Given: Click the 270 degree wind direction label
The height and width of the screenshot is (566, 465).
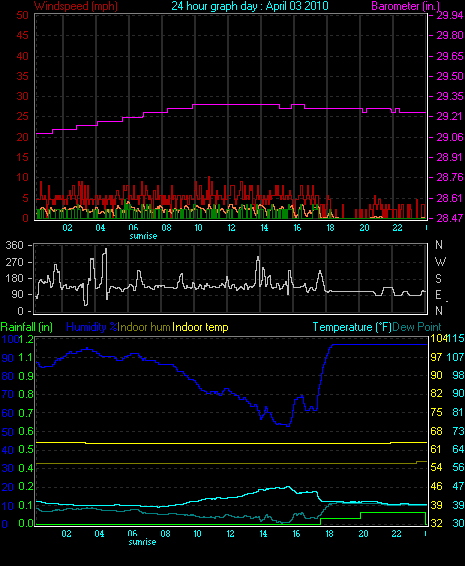Looking at the screenshot, I should pyautogui.click(x=14, y=262).
